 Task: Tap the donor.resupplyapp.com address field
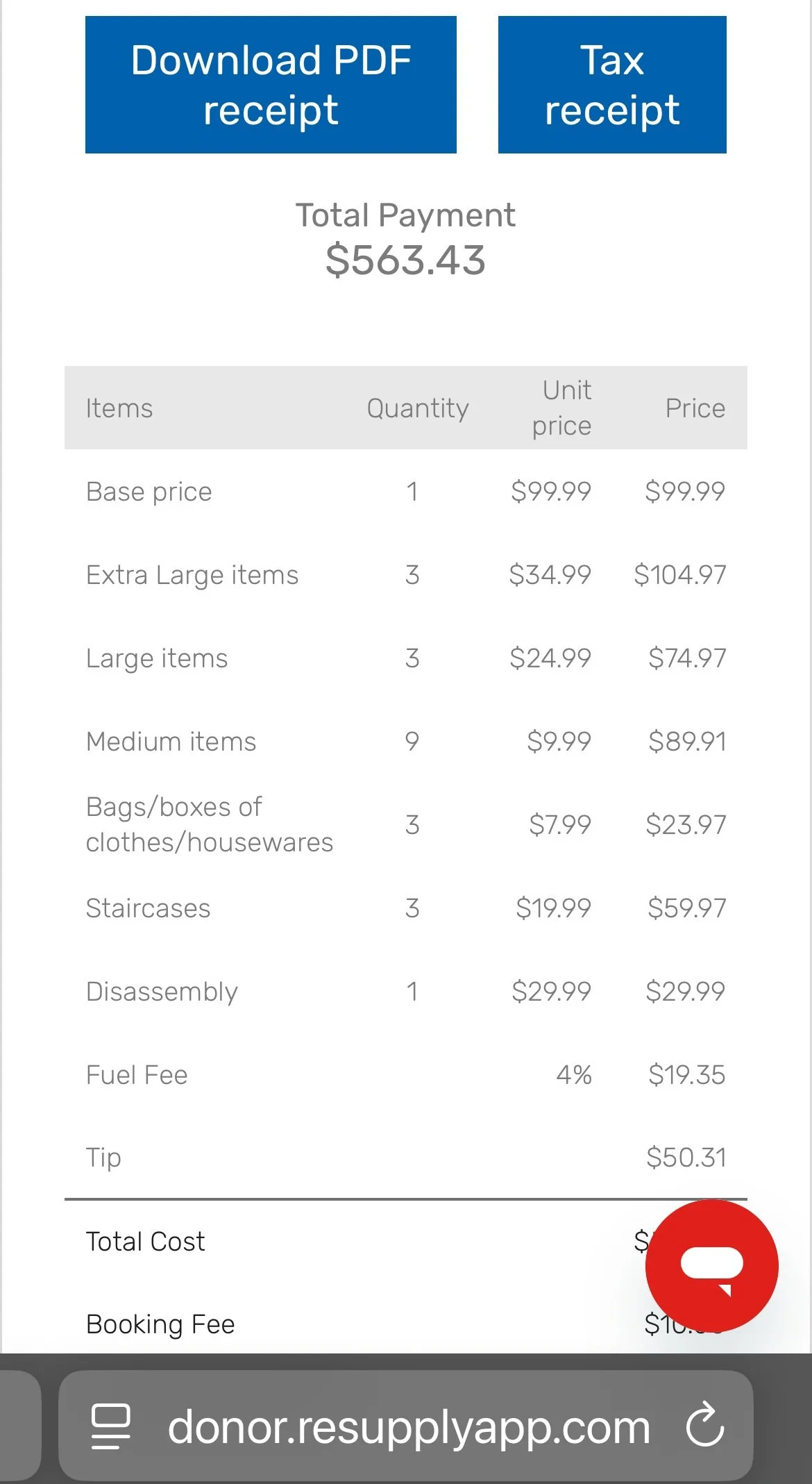[408, 1428]
